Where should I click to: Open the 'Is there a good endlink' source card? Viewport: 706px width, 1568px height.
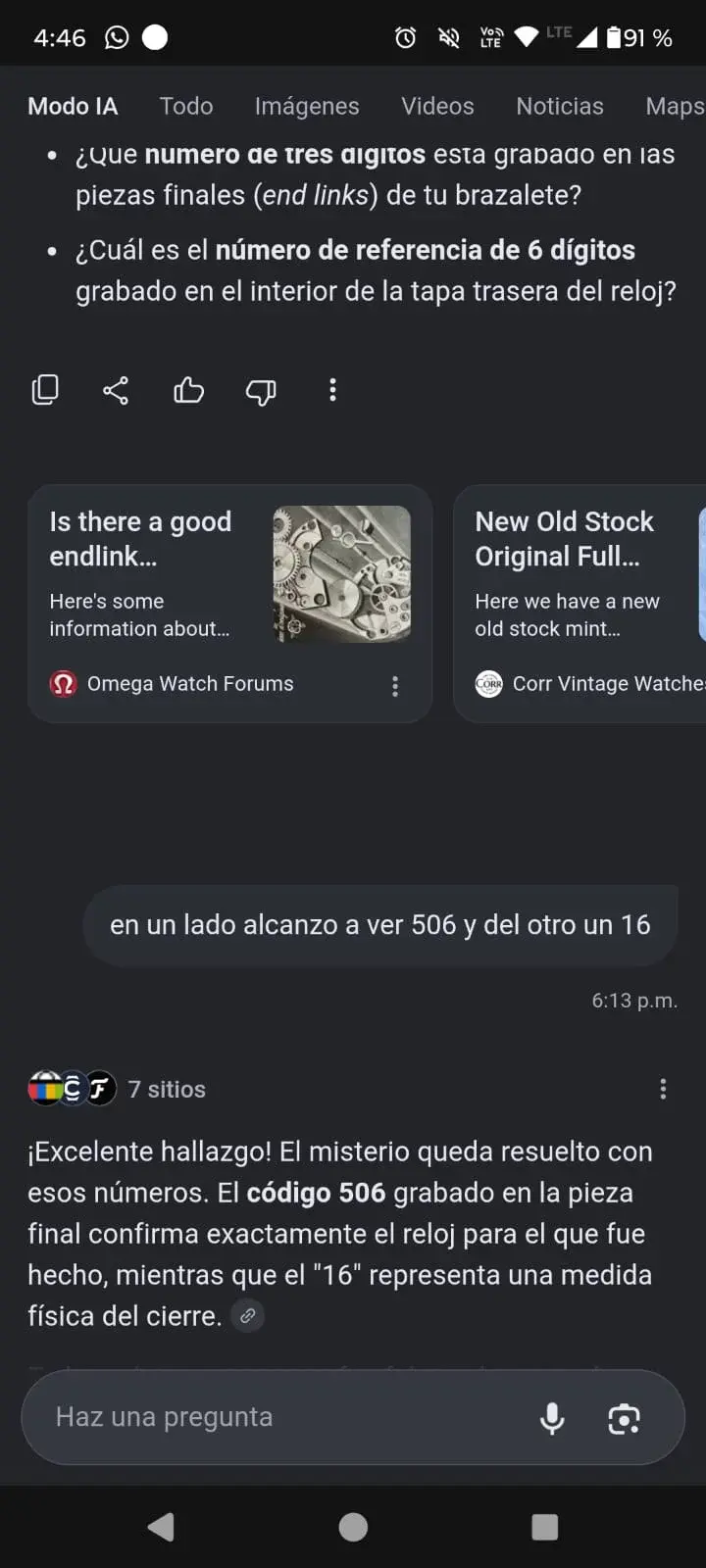point(229,604)
